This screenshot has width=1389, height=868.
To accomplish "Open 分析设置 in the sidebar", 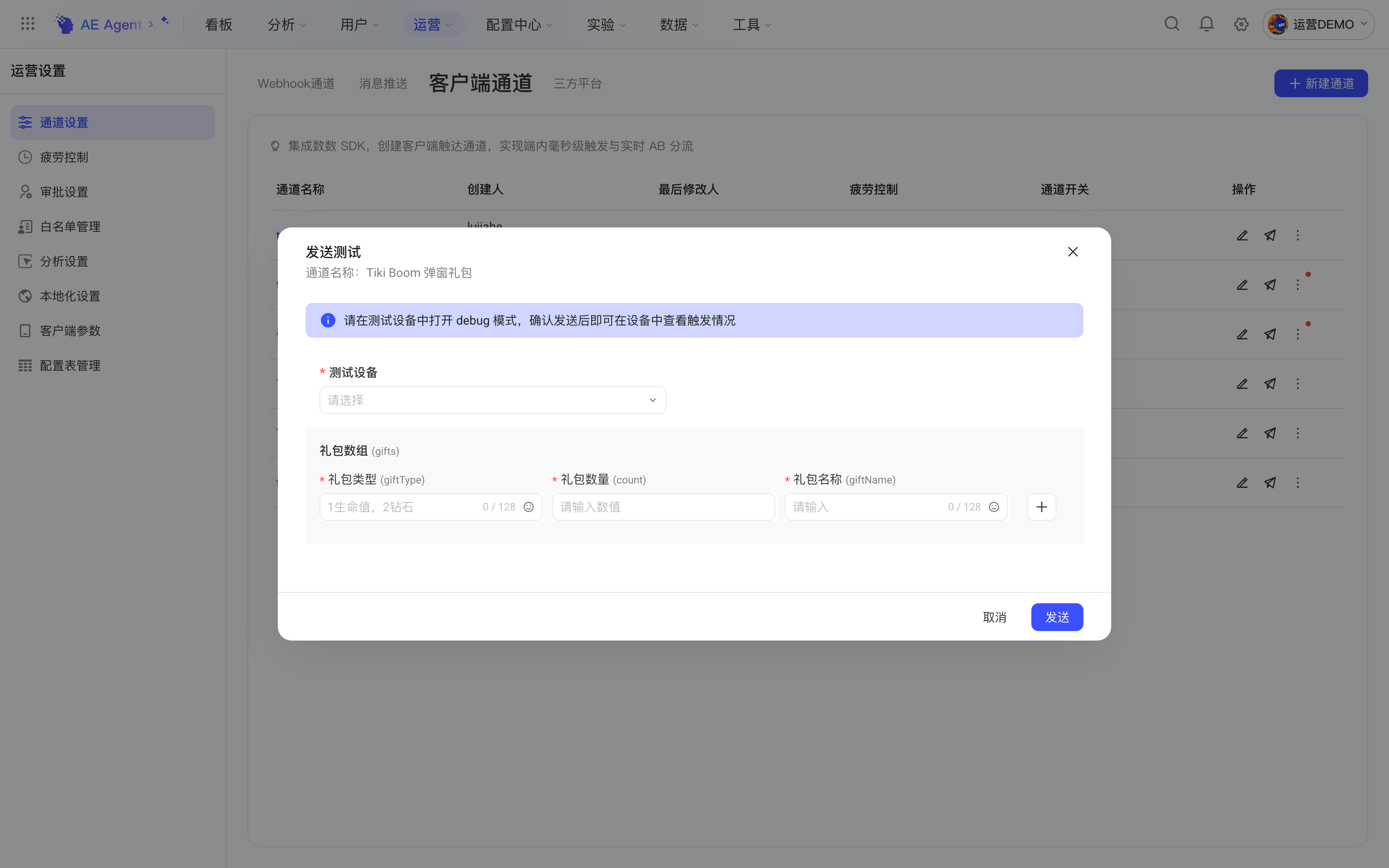I will (112, 261).
